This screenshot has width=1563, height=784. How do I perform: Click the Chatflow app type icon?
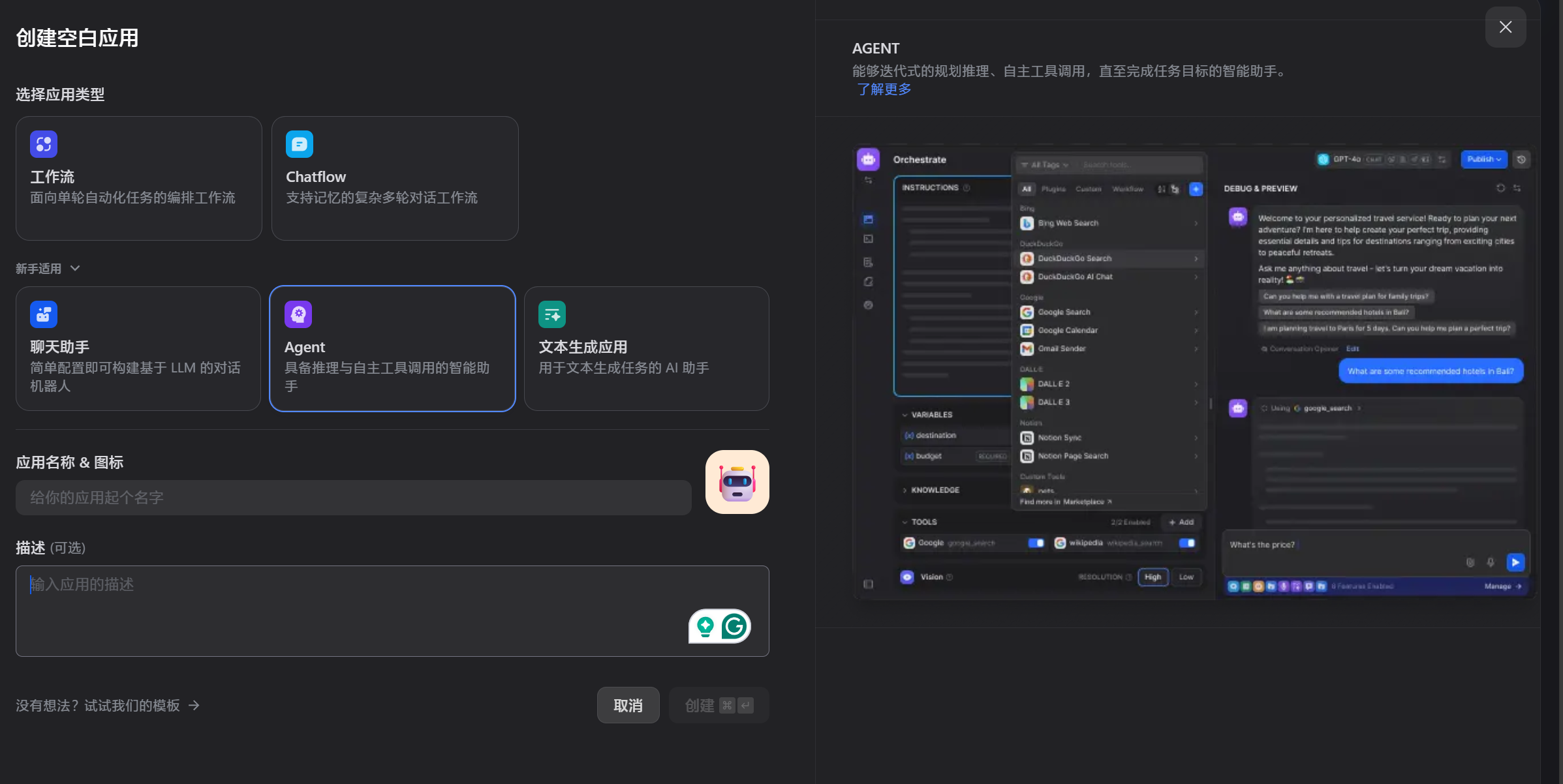(x=300, y=144)
